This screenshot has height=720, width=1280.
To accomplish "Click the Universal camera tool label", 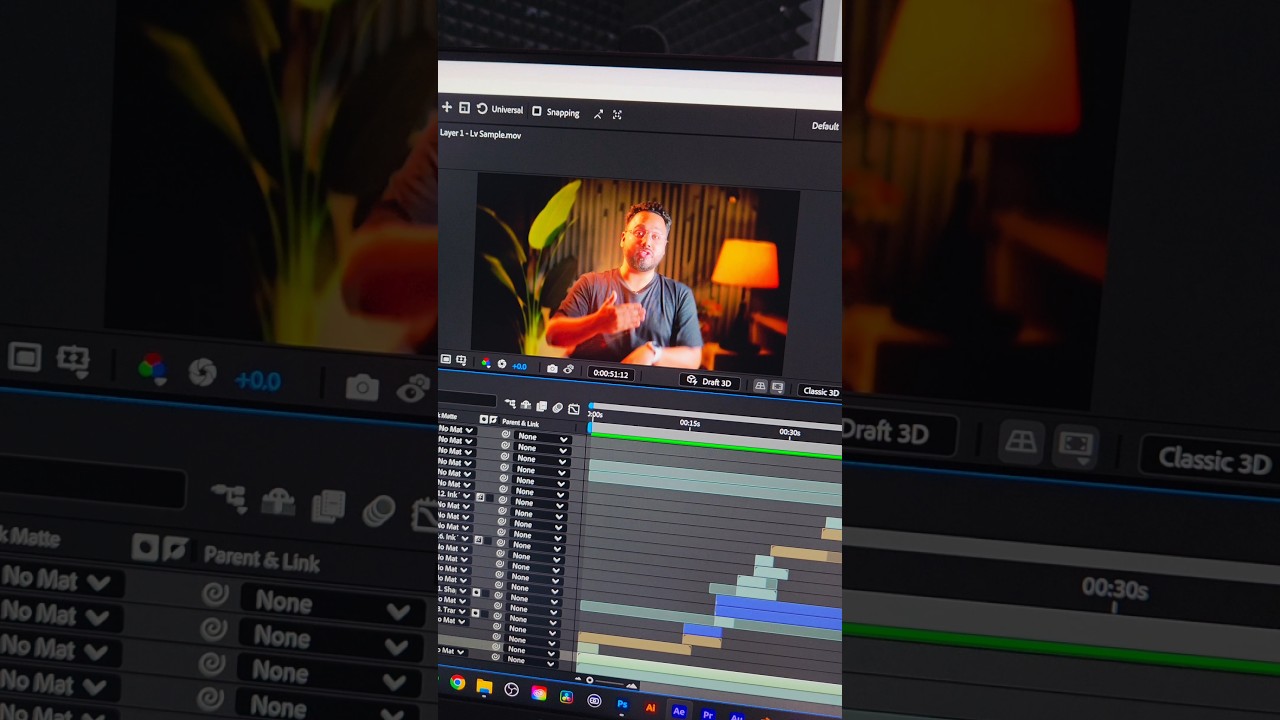I will click(x=507, y=110).
